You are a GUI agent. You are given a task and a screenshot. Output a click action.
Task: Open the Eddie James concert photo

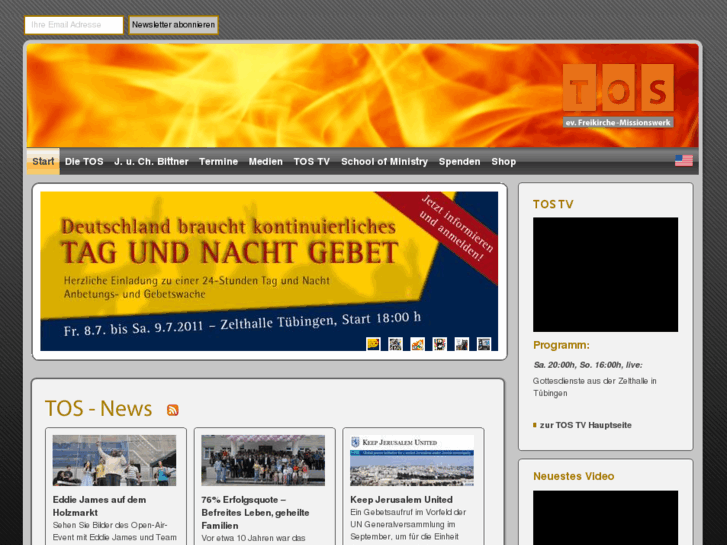click(114, 460)
